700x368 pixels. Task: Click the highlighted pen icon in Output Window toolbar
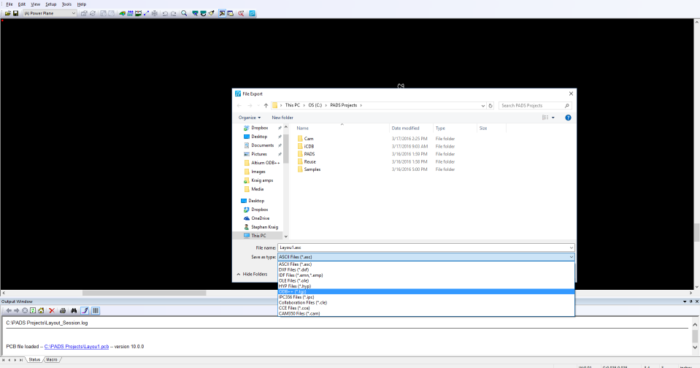tap(85, 310)
